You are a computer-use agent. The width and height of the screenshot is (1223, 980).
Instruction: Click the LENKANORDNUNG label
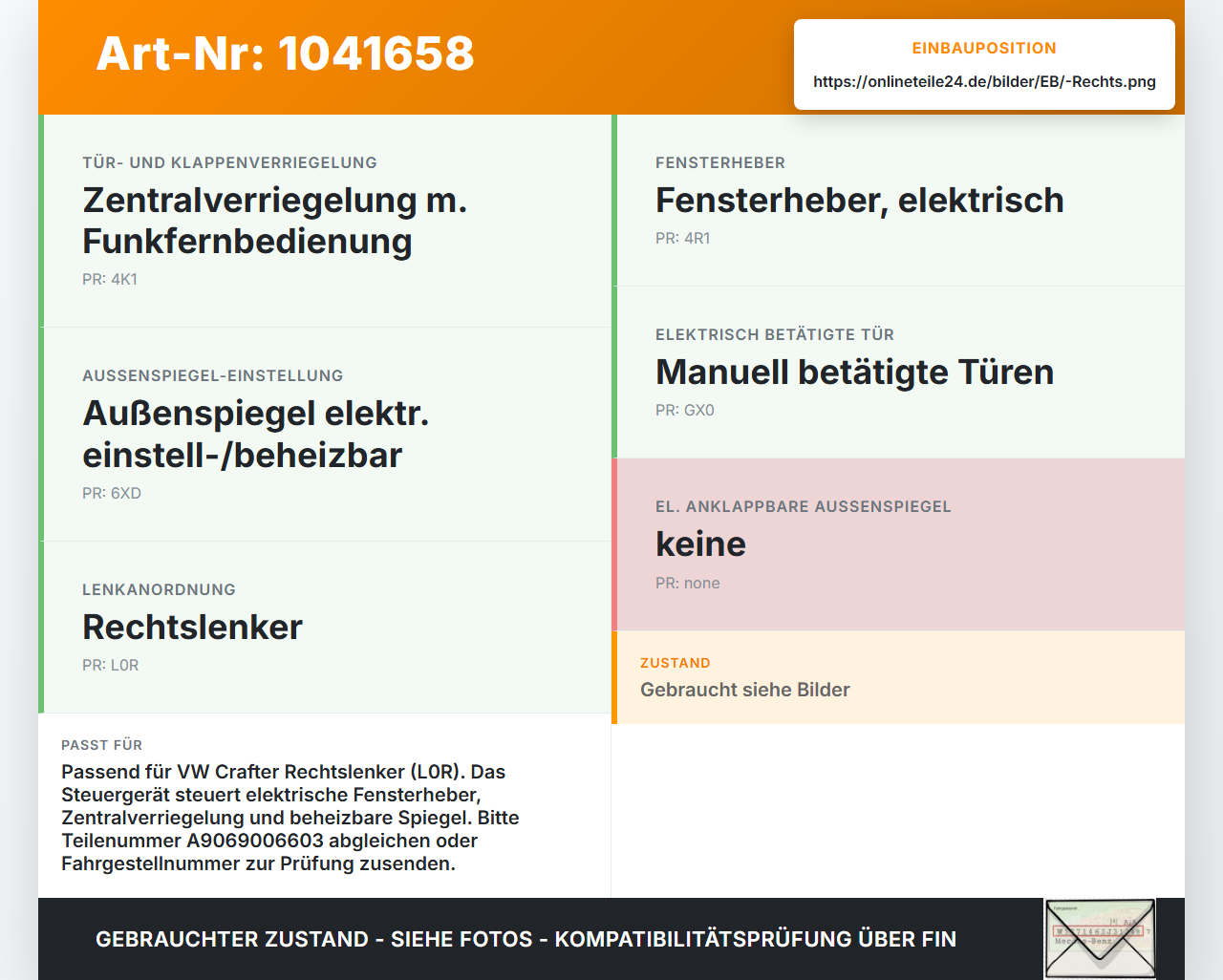coord(159,589)
